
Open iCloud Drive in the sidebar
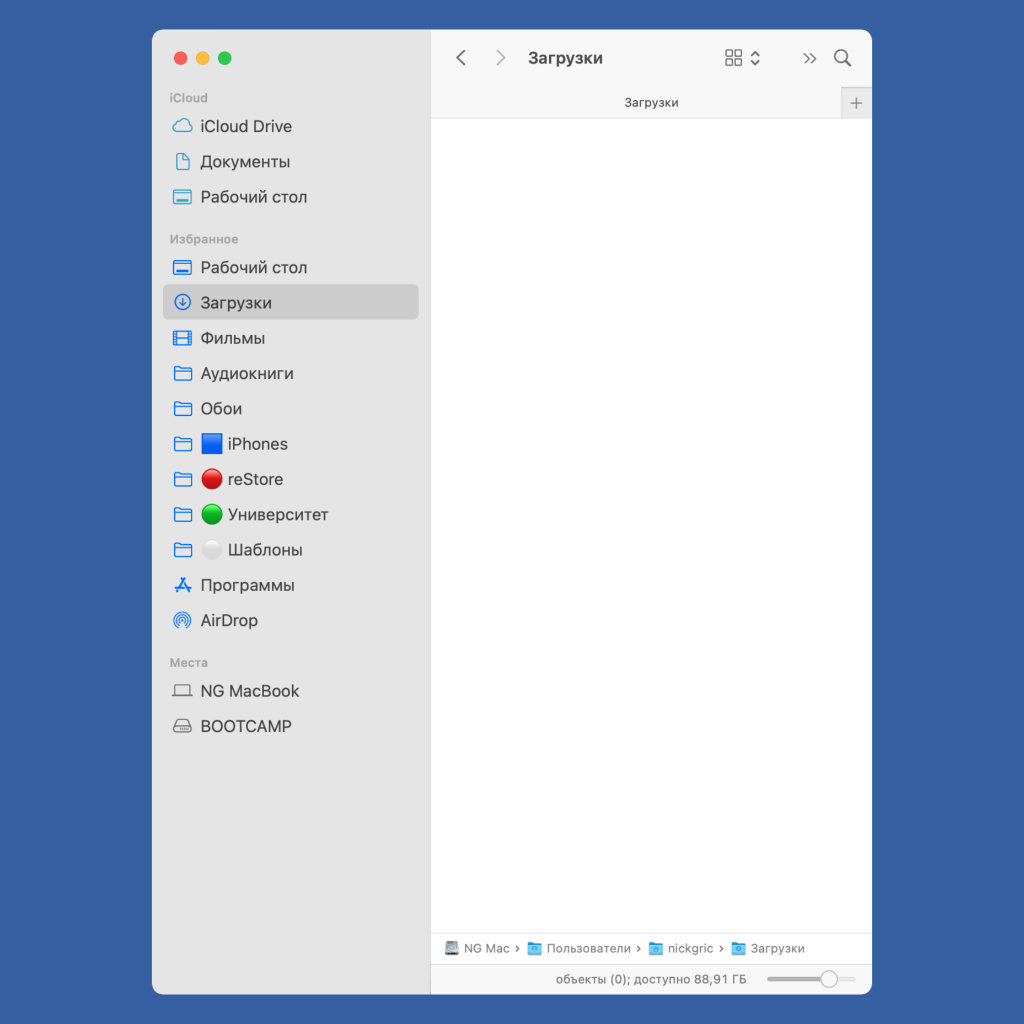pyautogui.click(x=290, y=126)
